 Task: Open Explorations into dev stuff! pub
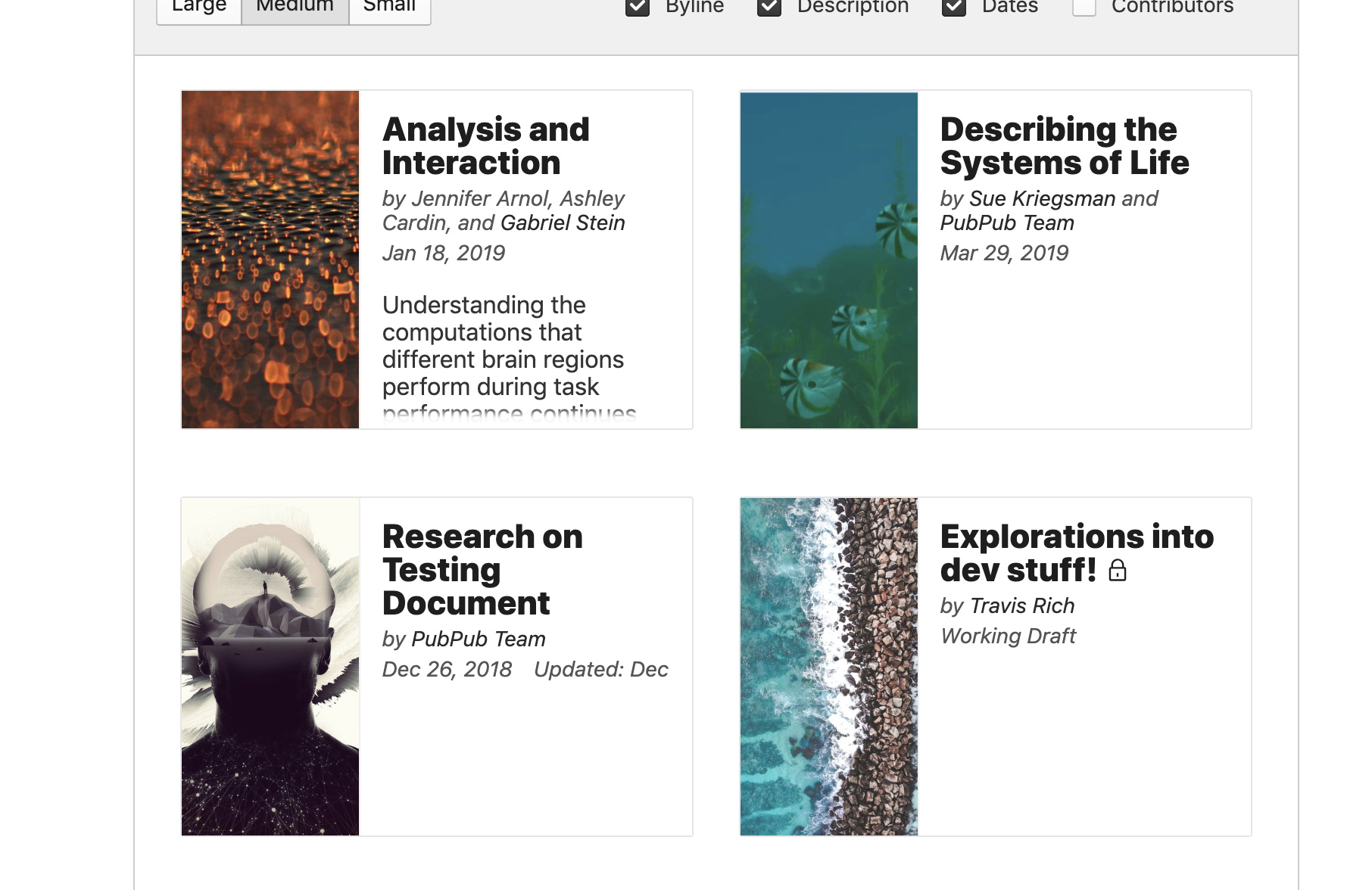point(1075,553)
